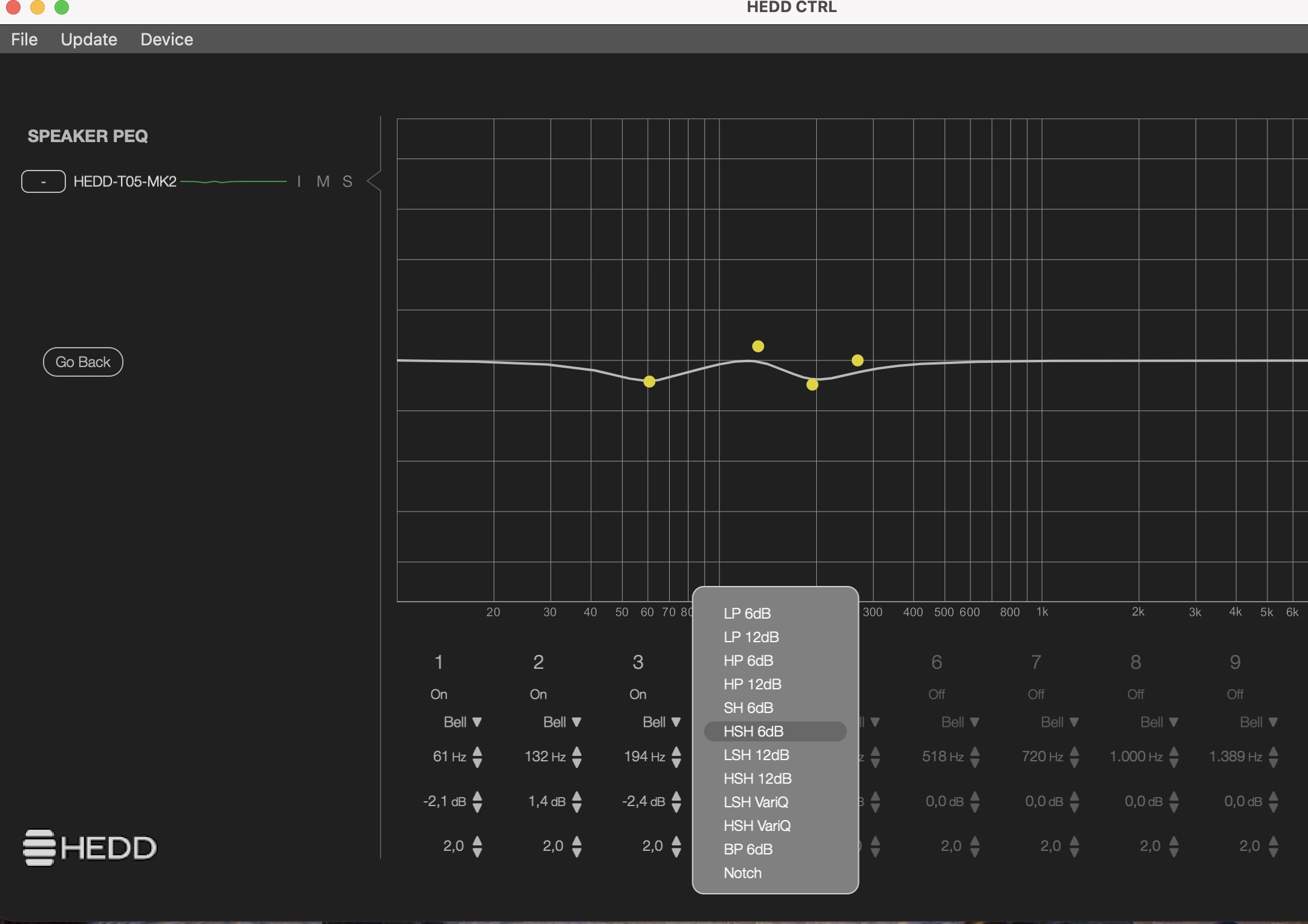Image resolution: width=1308 pixels, height=924 pixels.
Task: Toggle band 2 On state
Action: pos(538,694)
